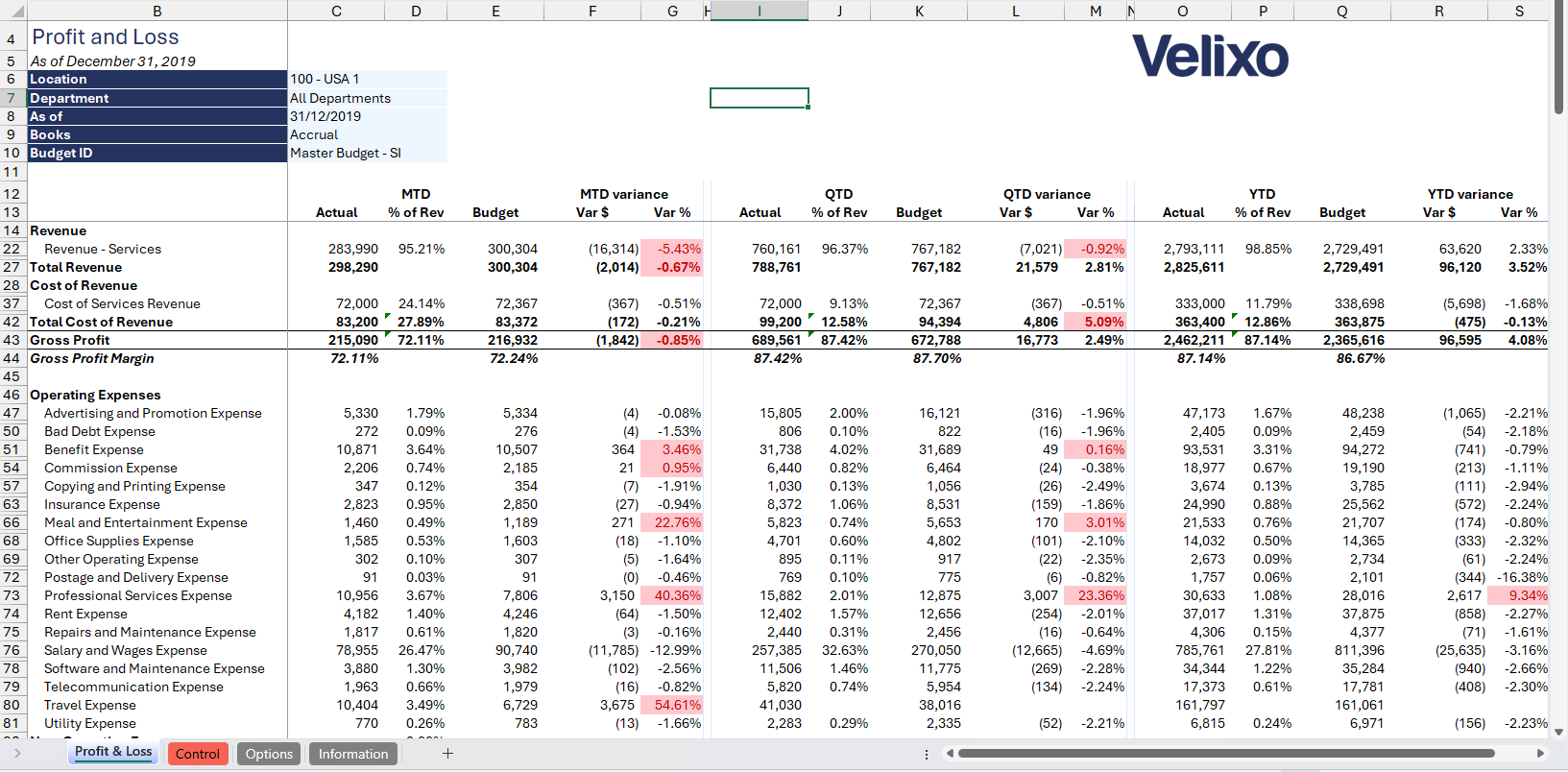Select column Q header
Image resolution: width=1568 pixels, height=772 pixels.
[1342, 11]
